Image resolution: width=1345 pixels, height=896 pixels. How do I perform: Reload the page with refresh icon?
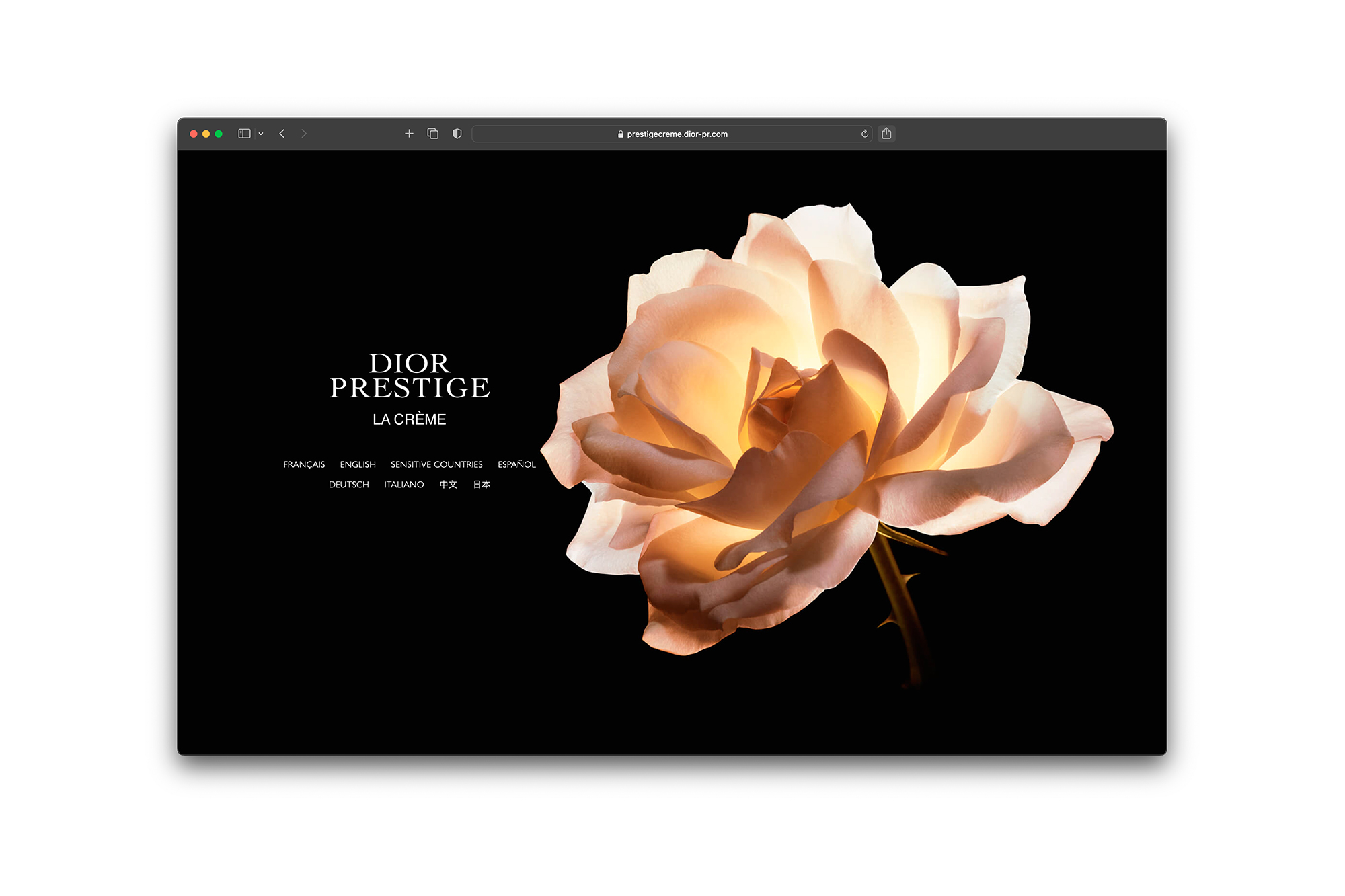[x=865, y=134]
